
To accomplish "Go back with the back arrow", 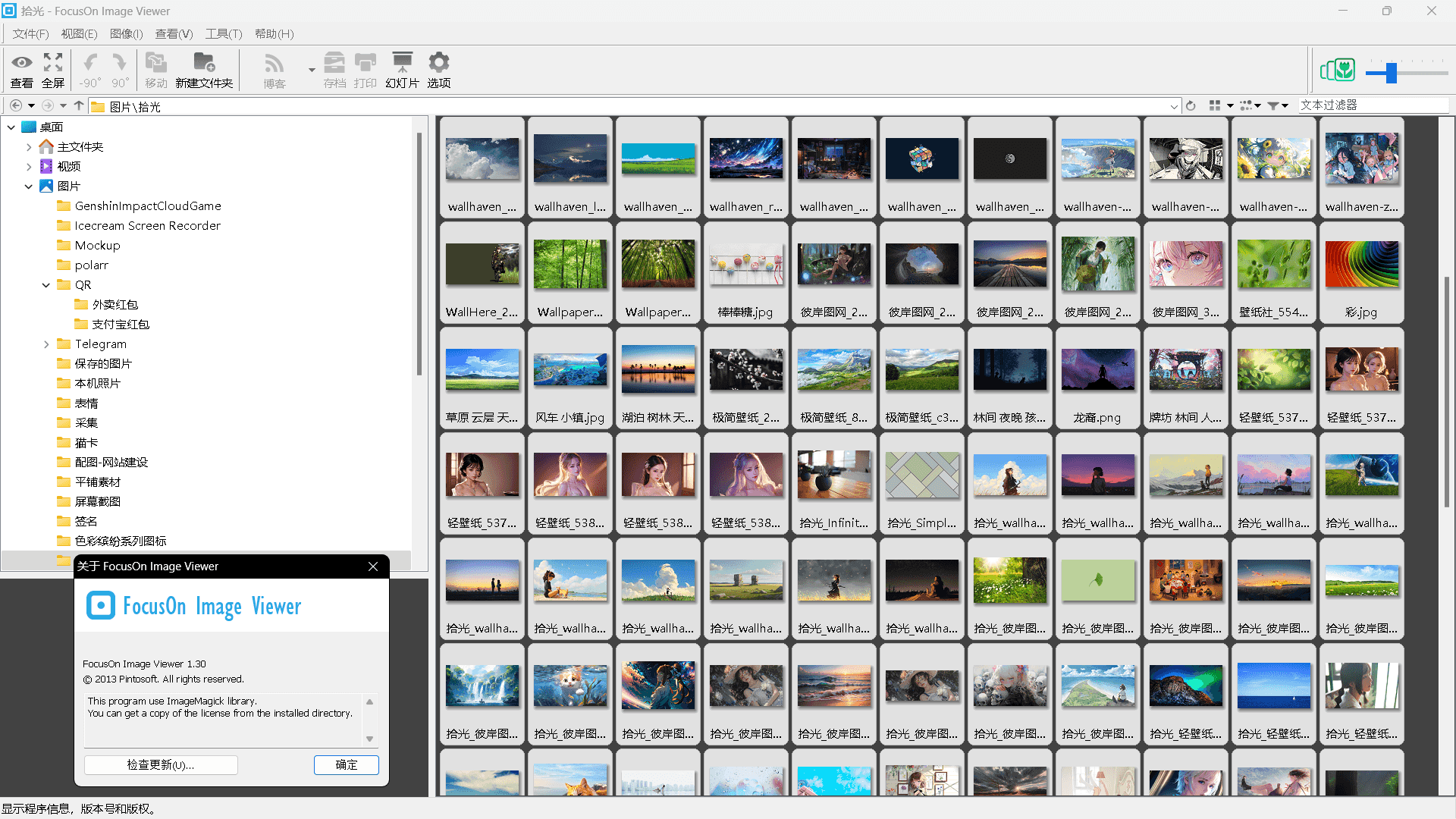I will [16, 106].
